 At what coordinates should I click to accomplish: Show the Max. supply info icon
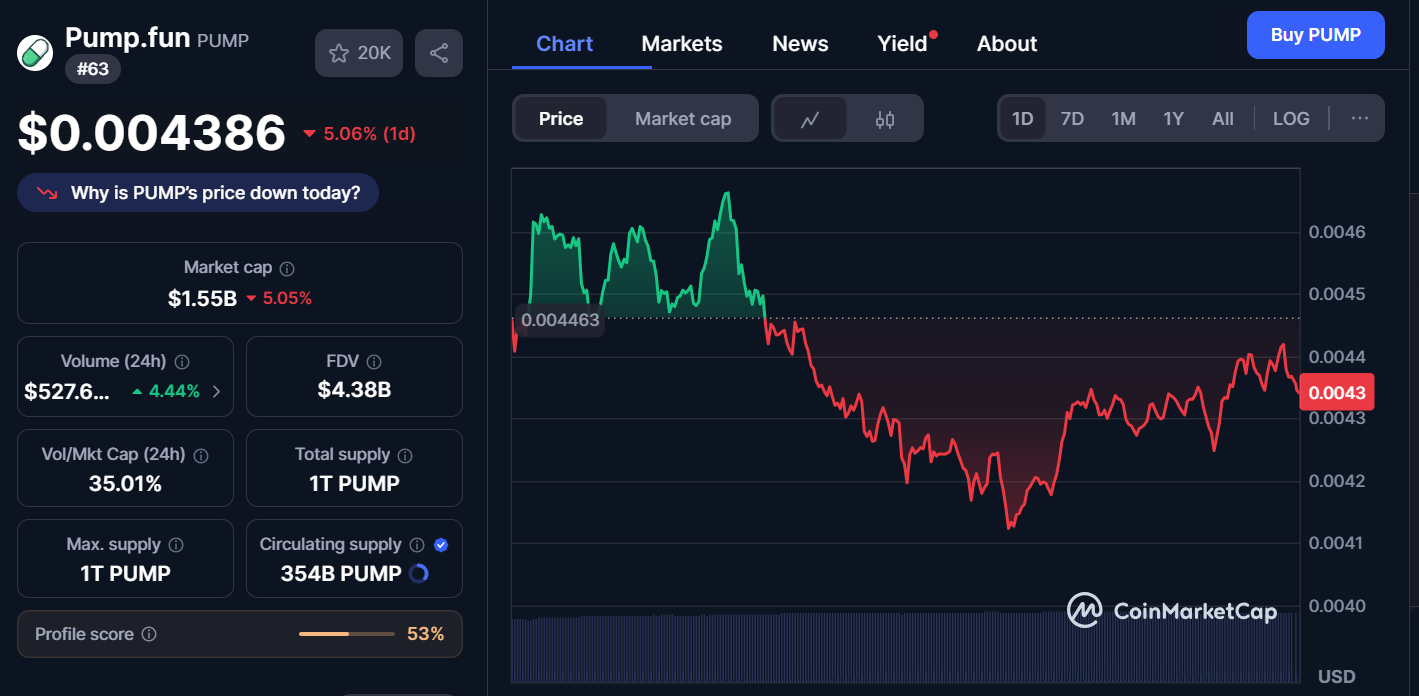pyautogui.click(x=176, y=545)
